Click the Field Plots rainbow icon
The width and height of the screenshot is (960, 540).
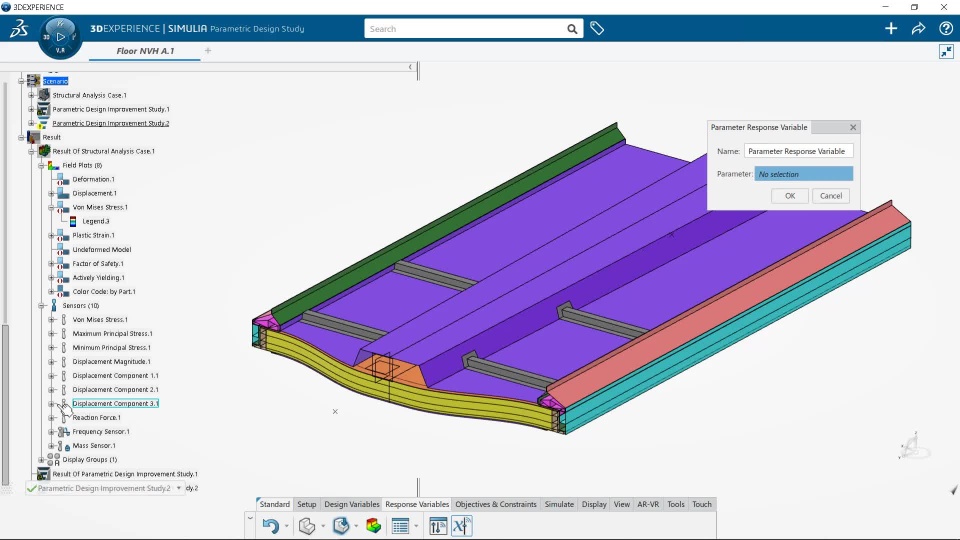[x=53, y=165]
